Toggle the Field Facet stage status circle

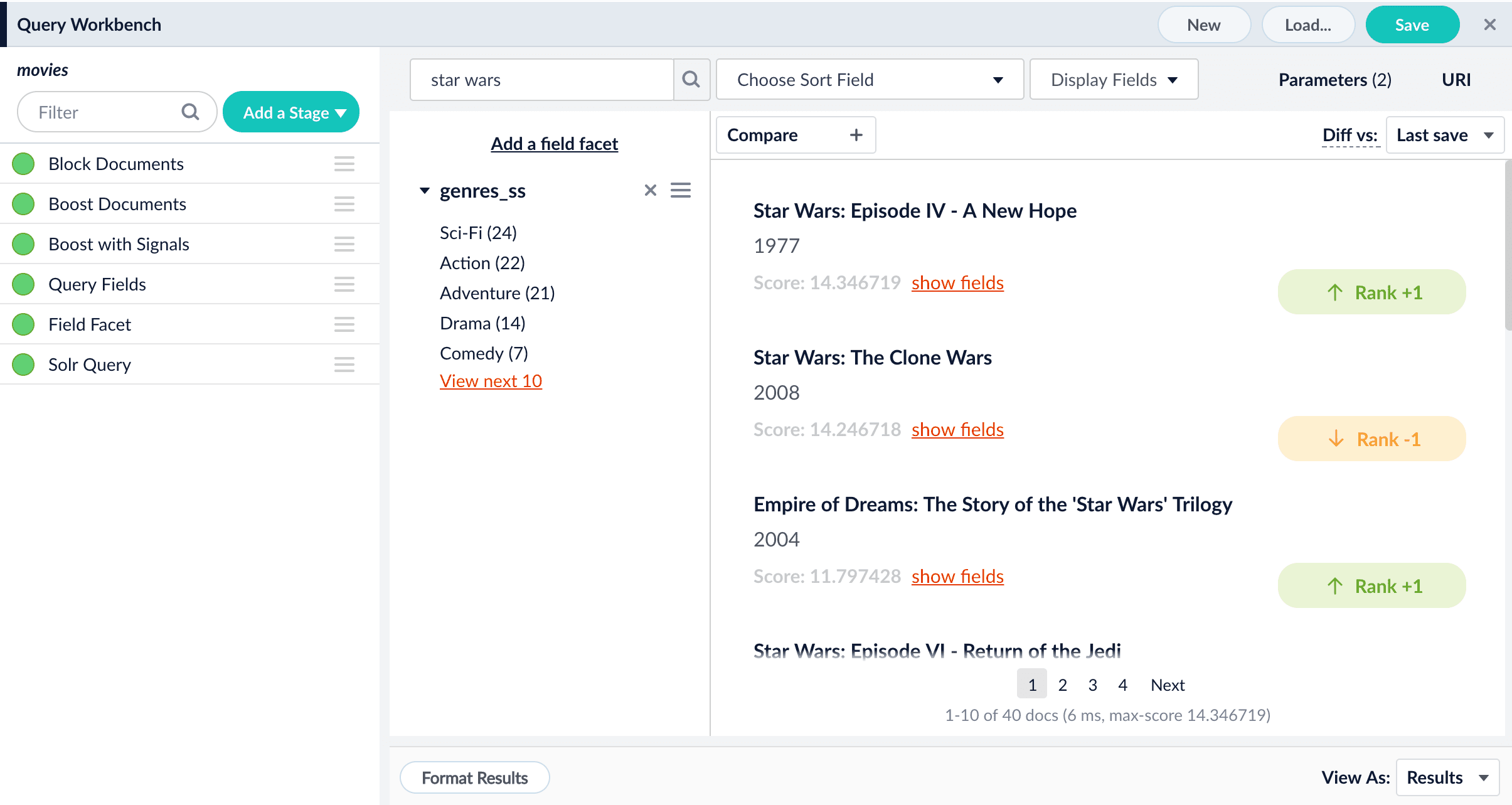click(24, 324)
